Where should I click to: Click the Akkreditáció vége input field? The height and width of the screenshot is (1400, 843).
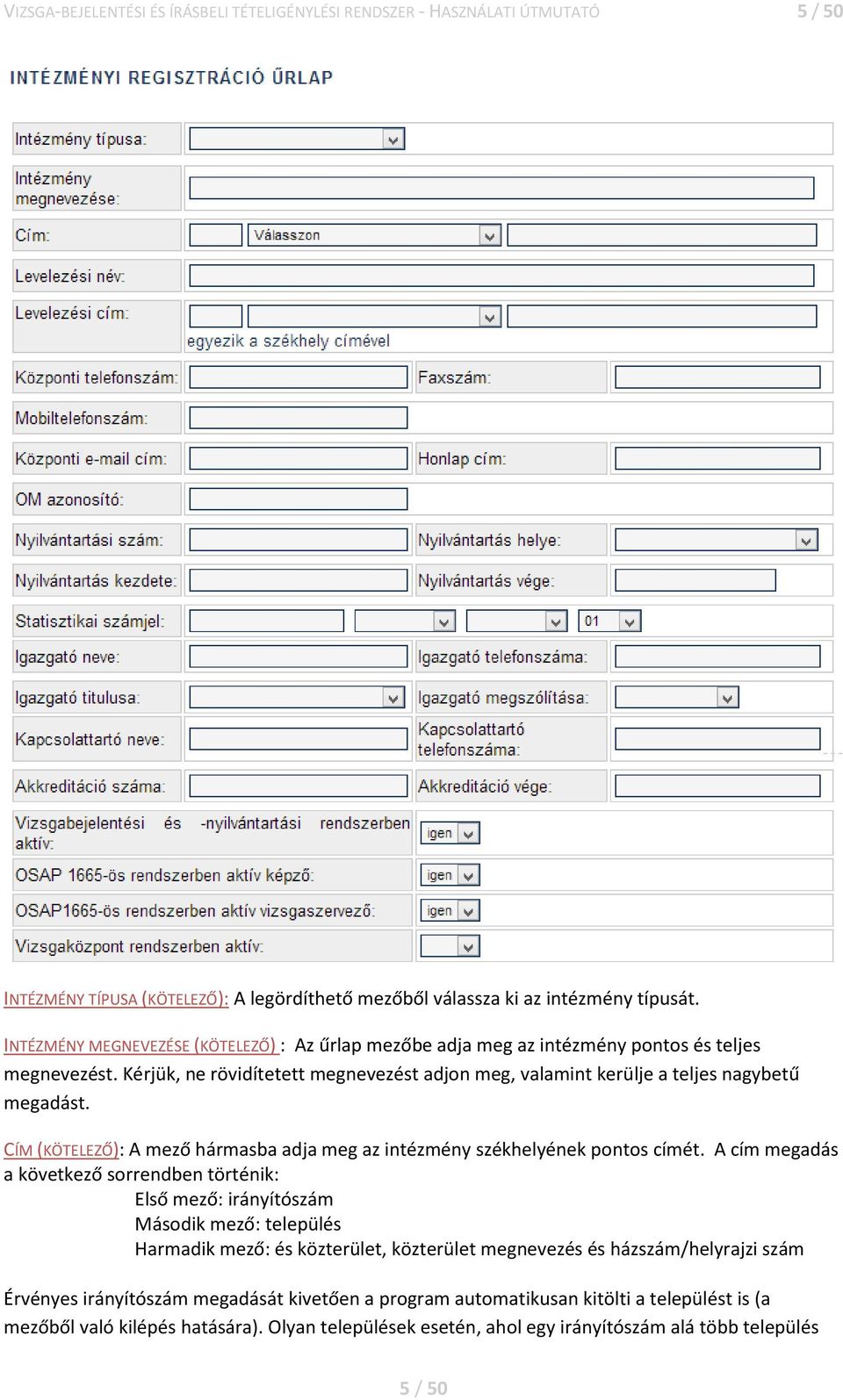pos(717,786)
